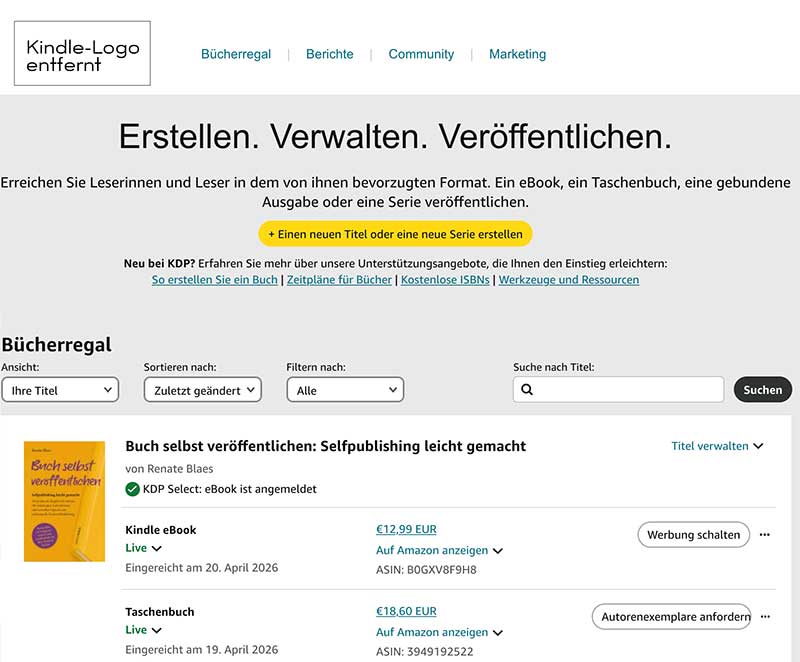
Task: Open the Berichte navigation tab
Action: [330, 54]
